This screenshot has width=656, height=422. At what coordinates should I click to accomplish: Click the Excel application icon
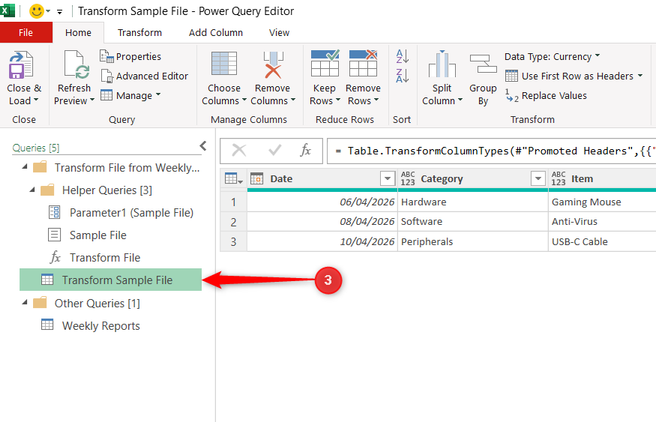(7, 10)
